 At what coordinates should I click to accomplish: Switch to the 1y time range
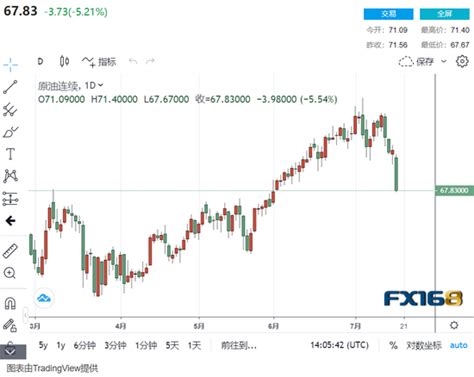61,345
